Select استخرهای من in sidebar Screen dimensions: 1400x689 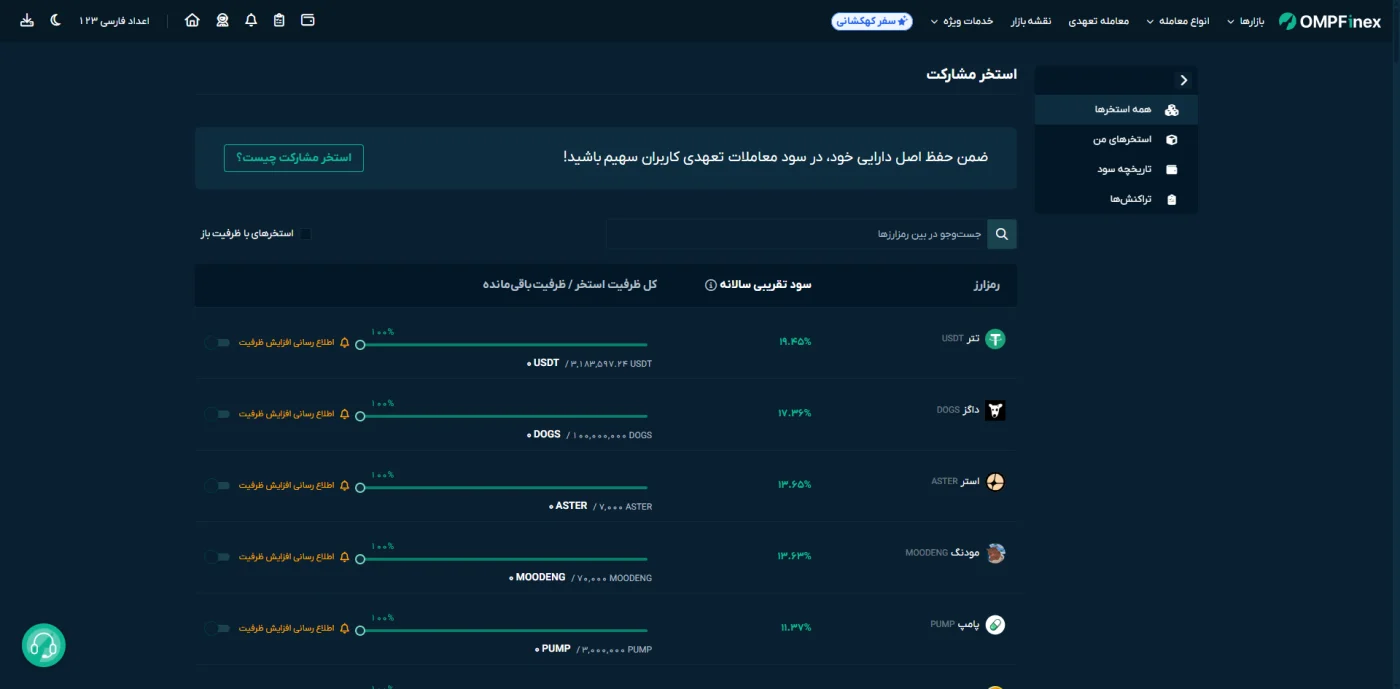click(x=1116, y=140)
